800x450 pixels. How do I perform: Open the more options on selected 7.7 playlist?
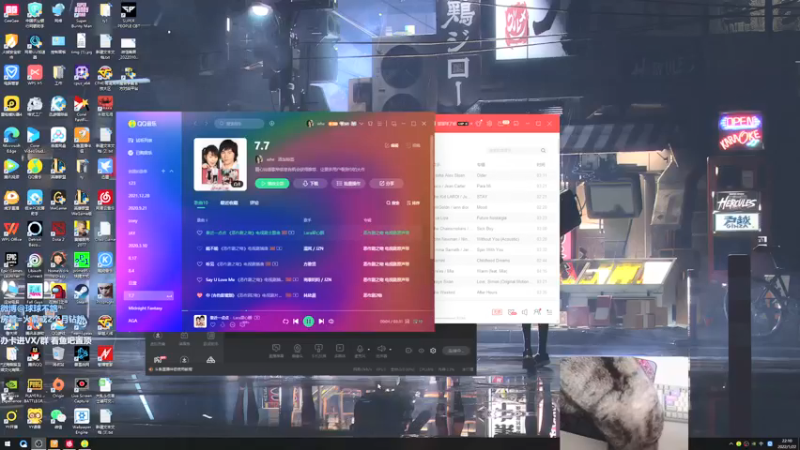(x=169, y=296)
